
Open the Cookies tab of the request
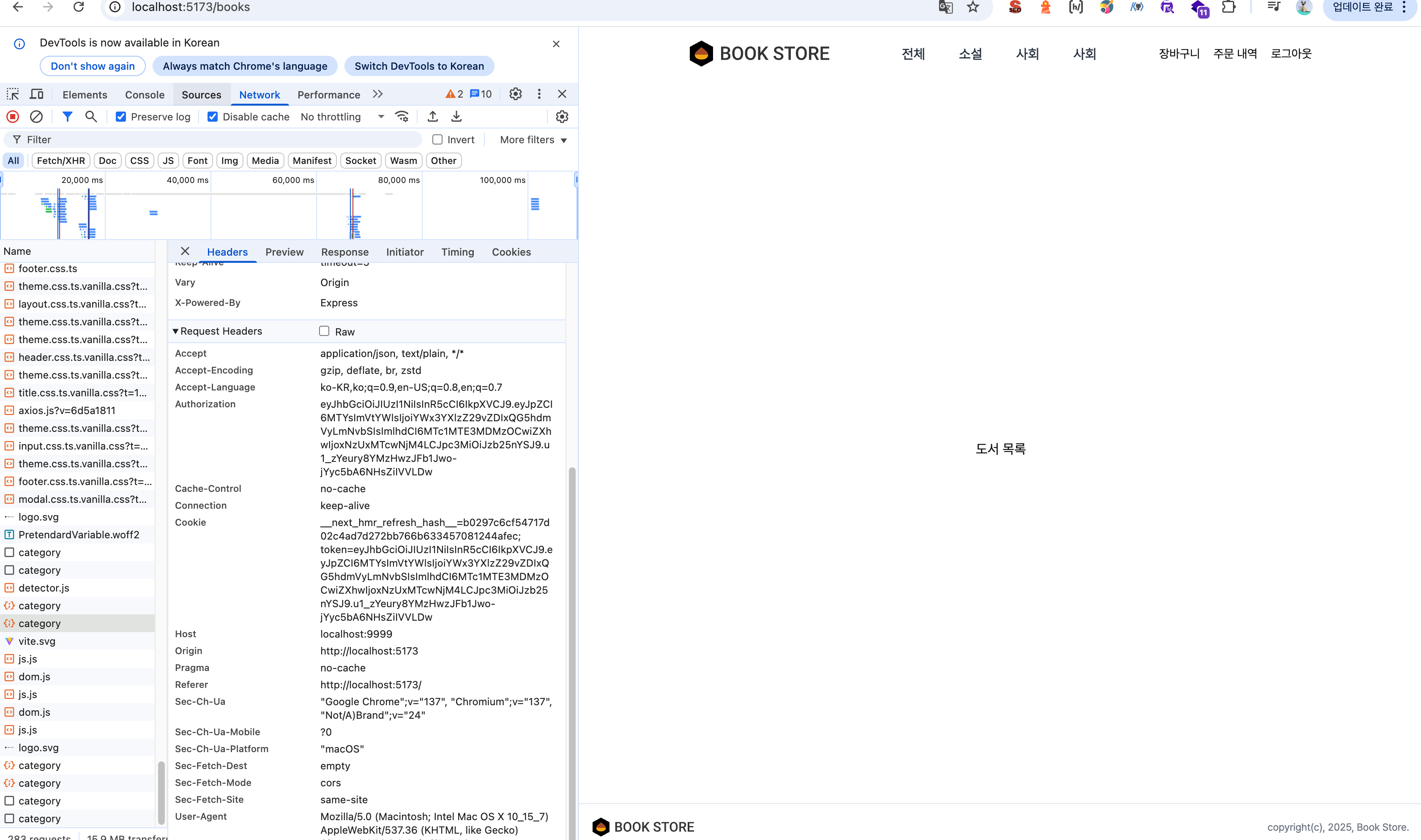coord(511,252)
